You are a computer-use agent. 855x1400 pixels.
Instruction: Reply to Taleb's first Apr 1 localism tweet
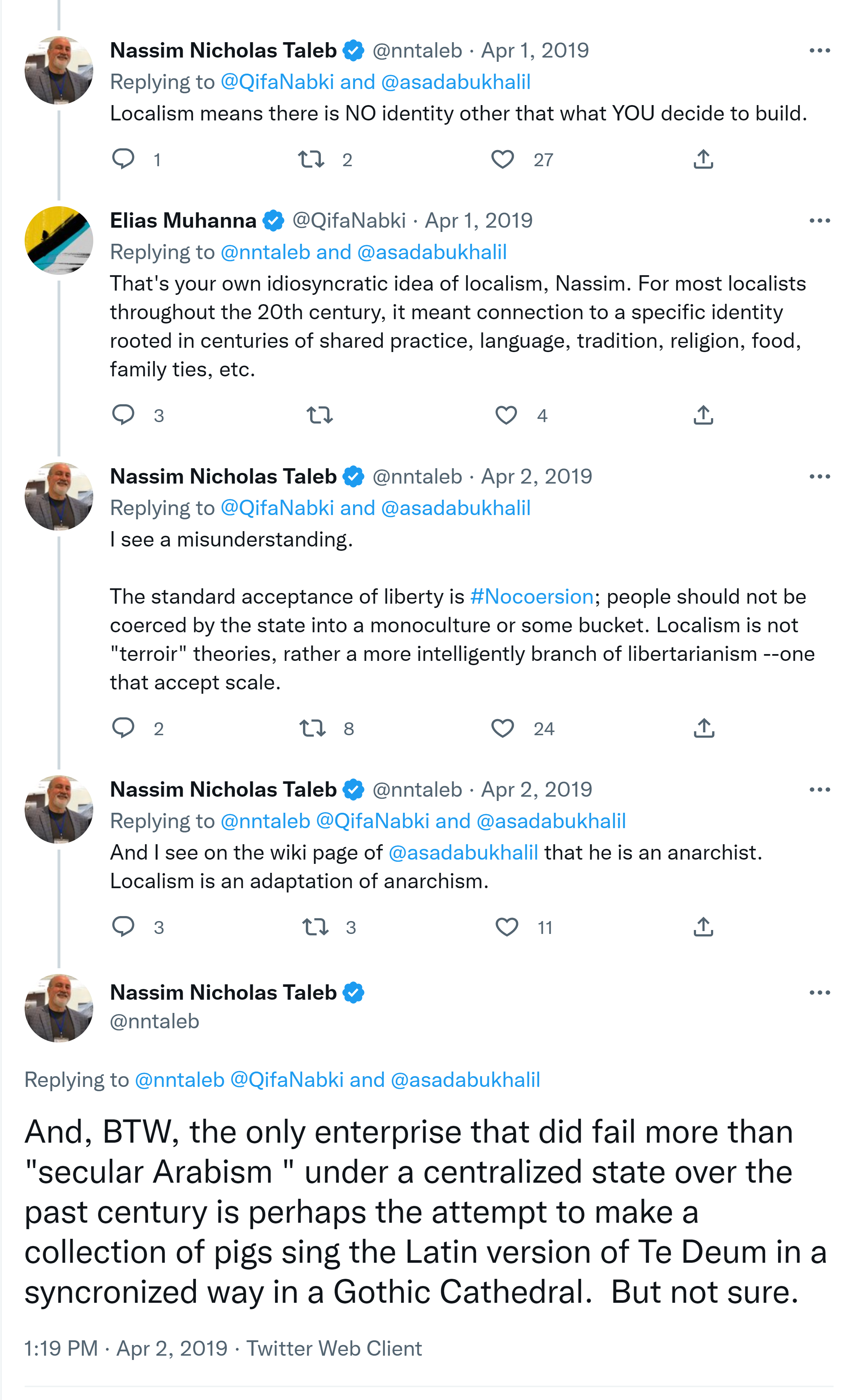click(123, 159)
